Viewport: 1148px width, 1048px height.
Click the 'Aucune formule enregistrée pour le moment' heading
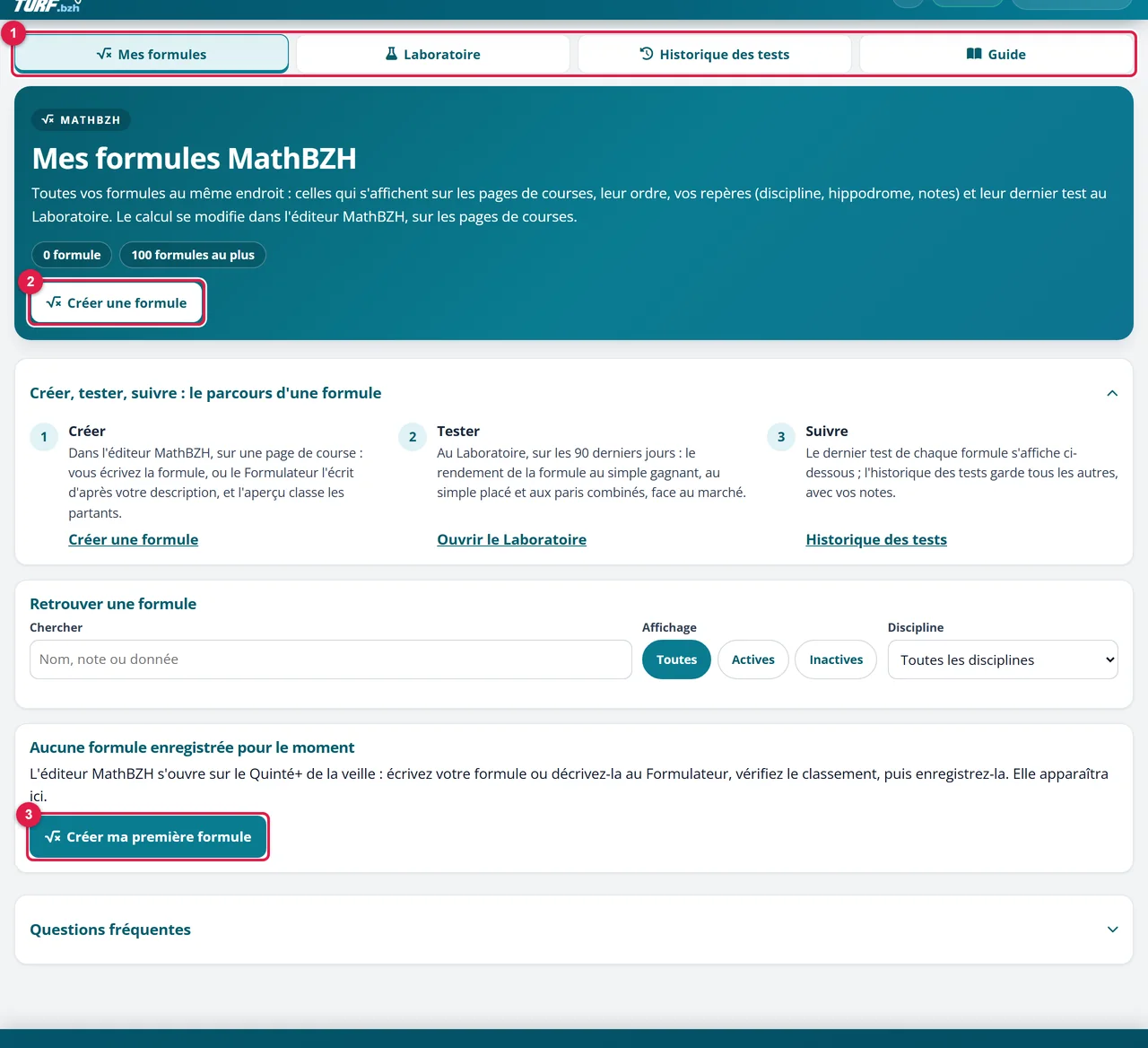pyautogui.click(x=192, y=747)
